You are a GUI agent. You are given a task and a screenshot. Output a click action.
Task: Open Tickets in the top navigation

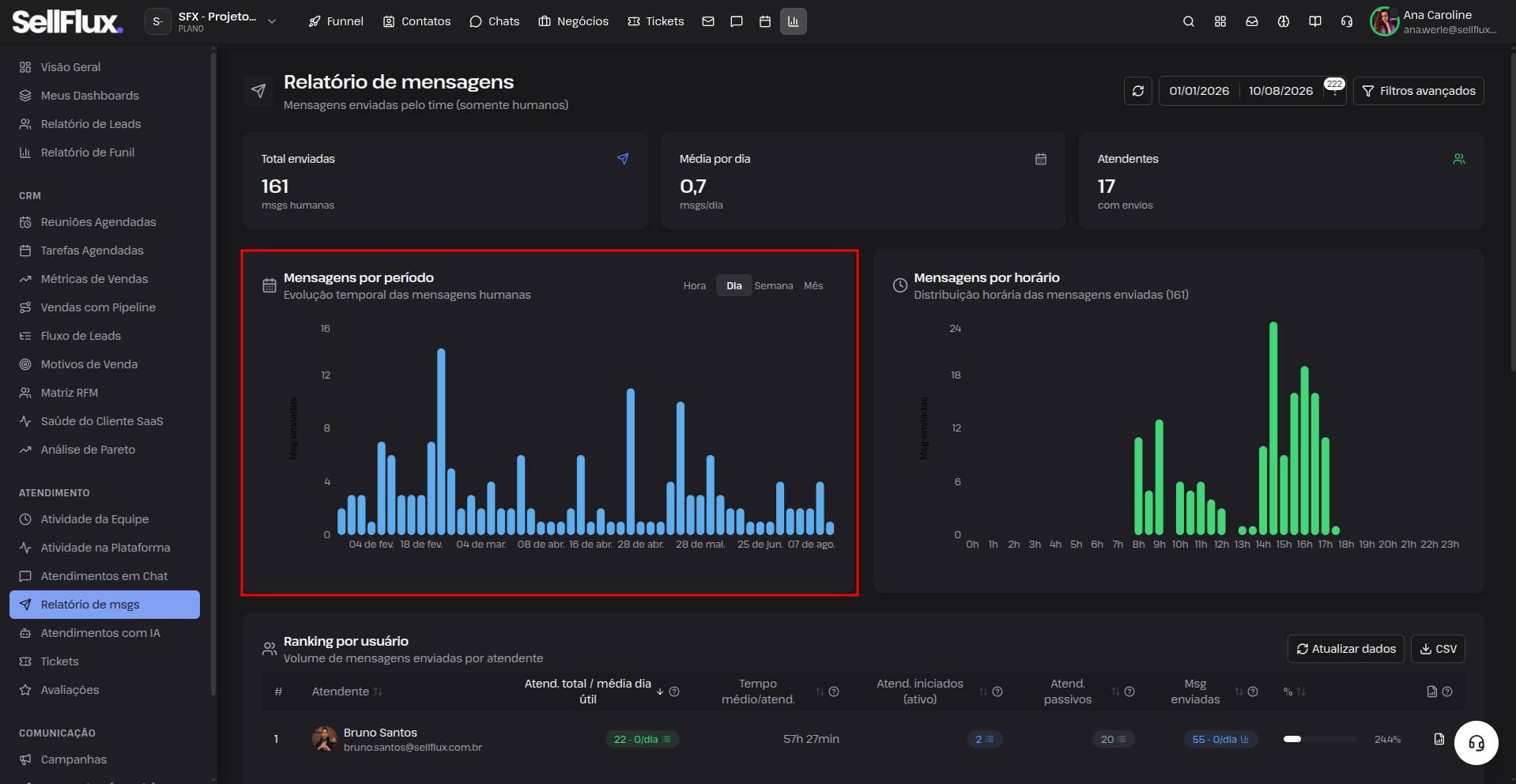tap(656, 21)
